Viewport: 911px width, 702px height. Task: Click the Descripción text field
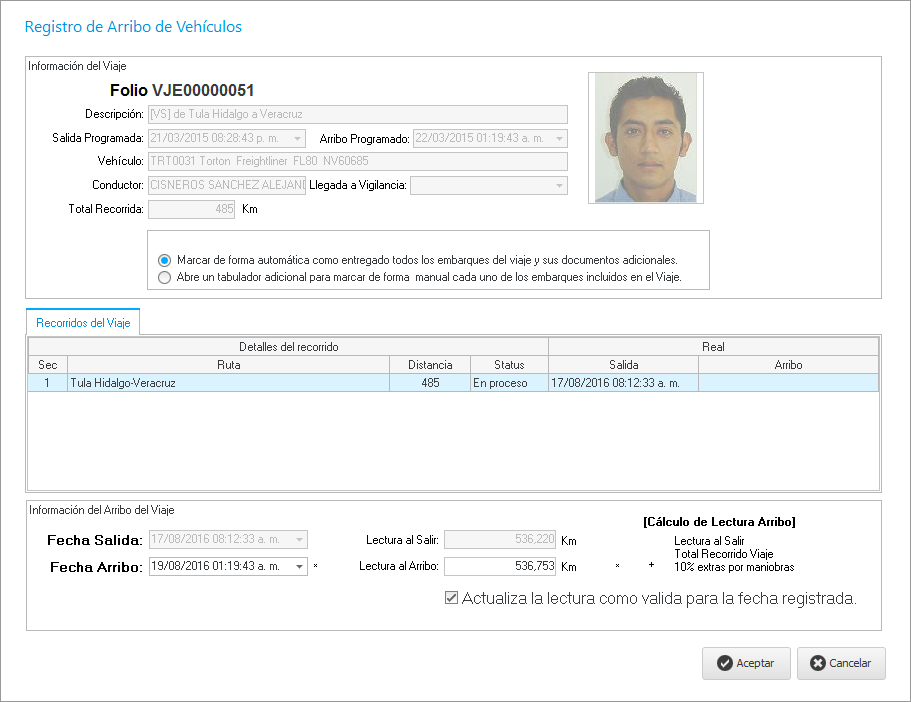(357, 114)
